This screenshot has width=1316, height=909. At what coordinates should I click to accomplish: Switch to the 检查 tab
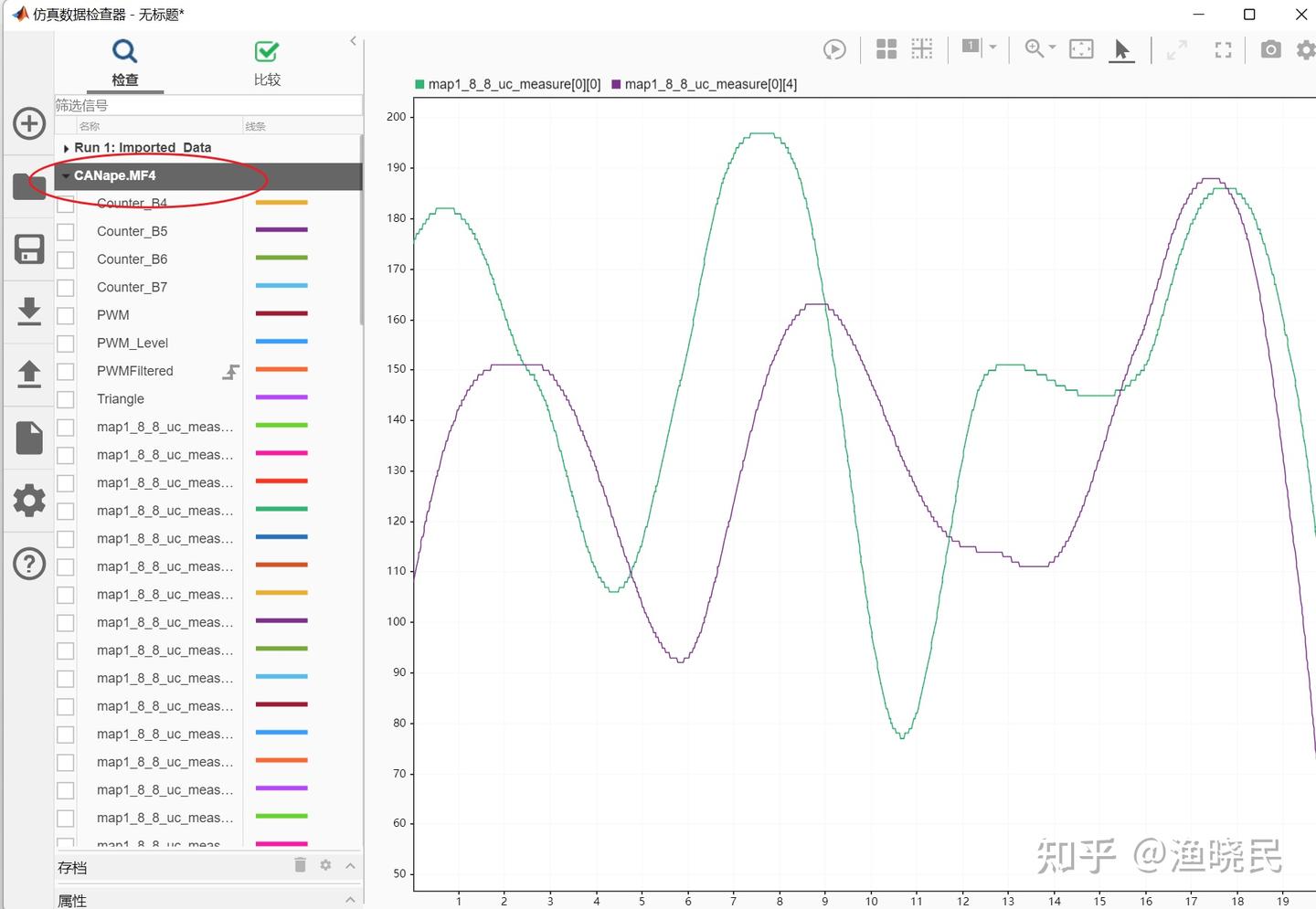point(124,63)
